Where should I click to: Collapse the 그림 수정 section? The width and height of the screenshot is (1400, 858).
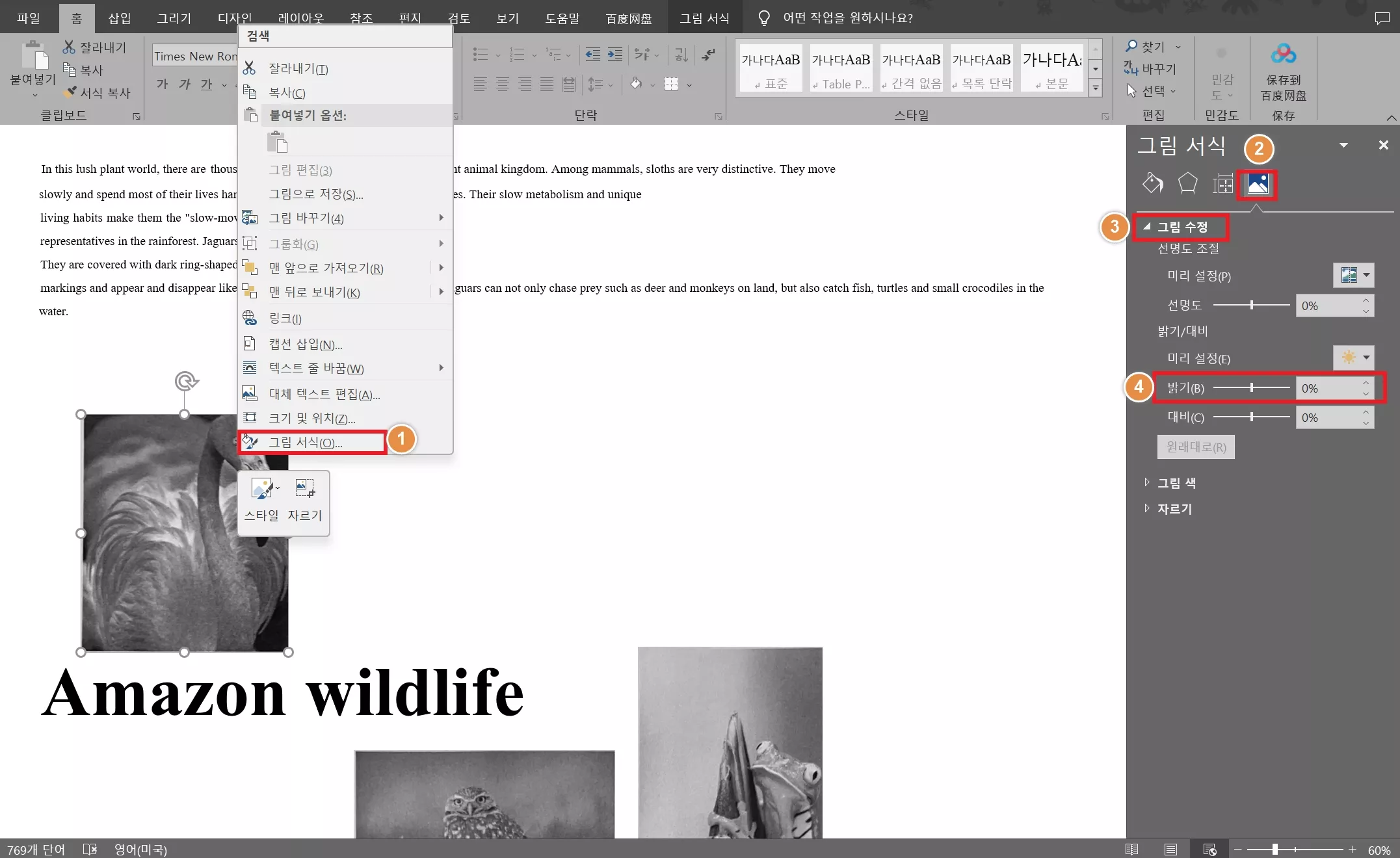[x=1148, y=227]
